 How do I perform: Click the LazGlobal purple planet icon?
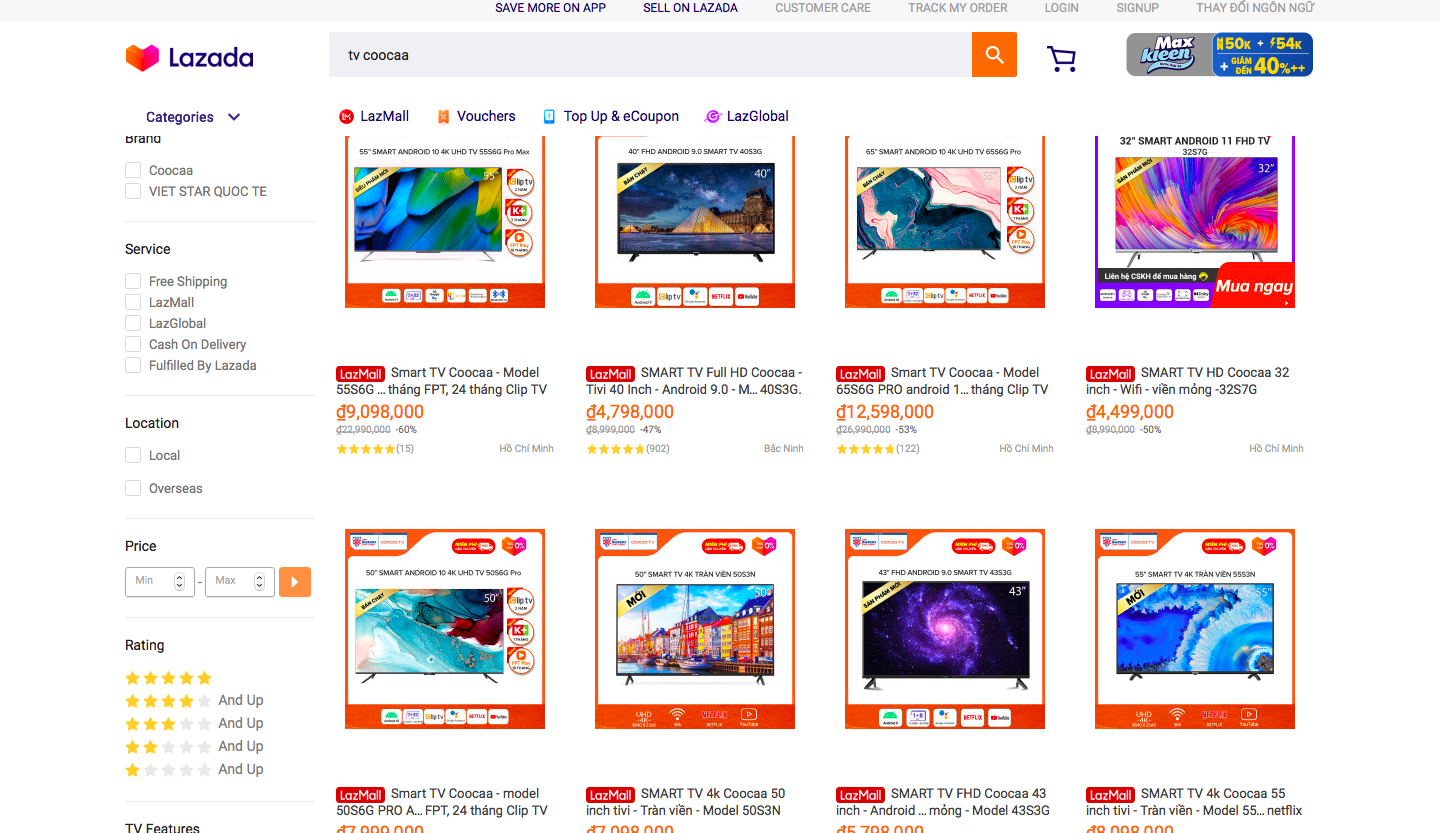click(713, 117)
